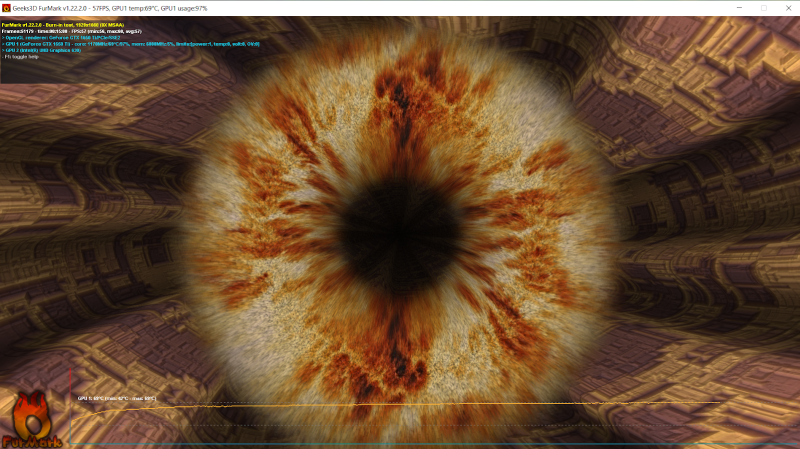800x449 pixels.
Task: Click the 'OpenGL renderer: GeForce GTX' line
Action: tap(61, 38)
